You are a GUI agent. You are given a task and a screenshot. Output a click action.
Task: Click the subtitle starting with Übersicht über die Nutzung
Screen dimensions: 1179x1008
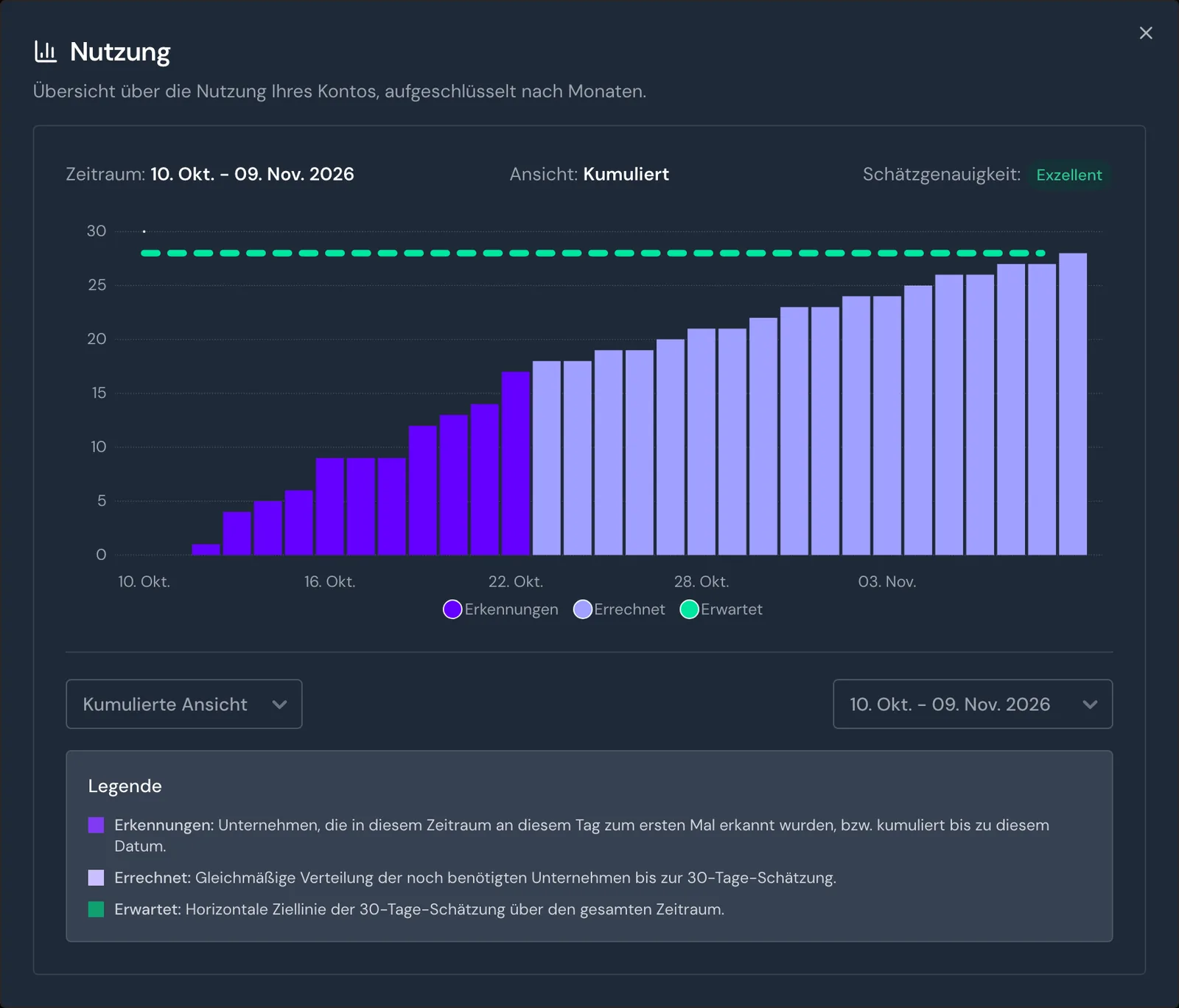tap(340, 91)
